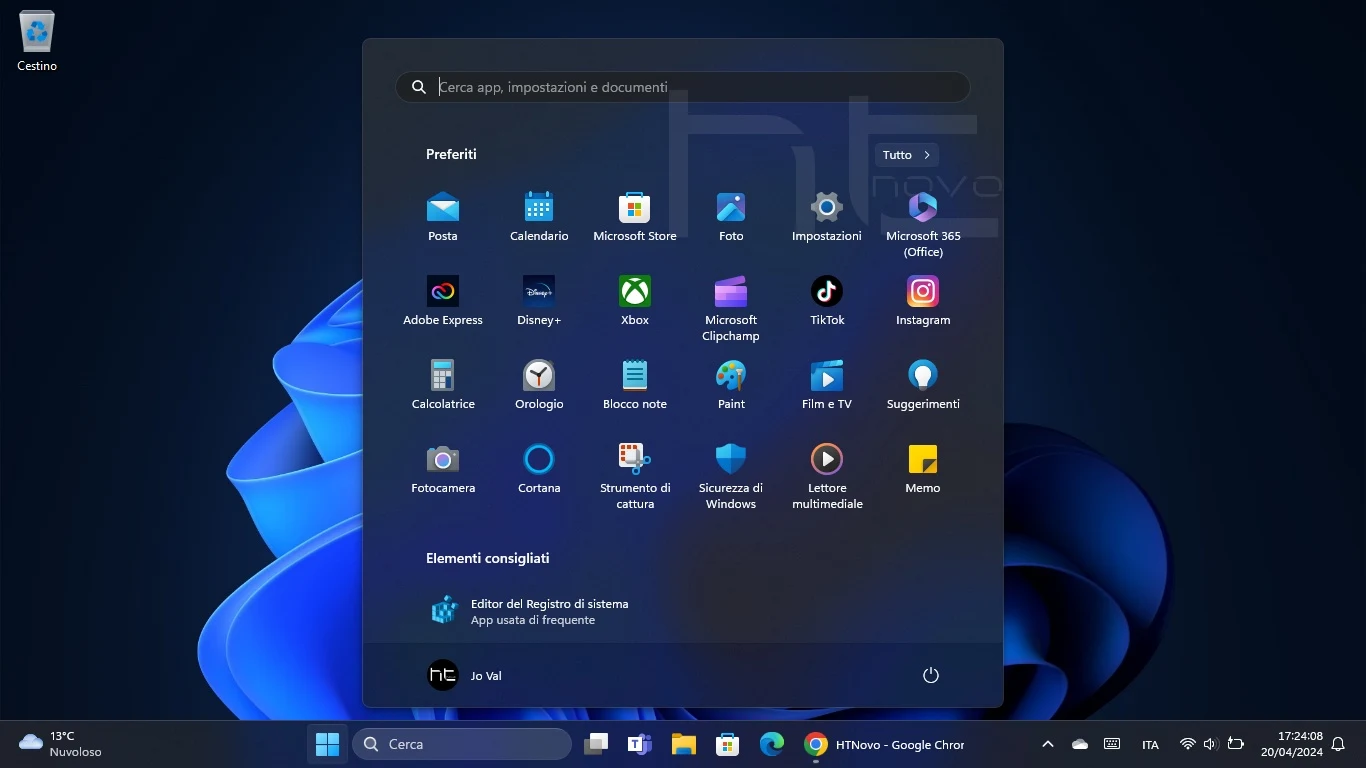
Task: Open Suggerimenti tips app
Action: pos(923,385)
